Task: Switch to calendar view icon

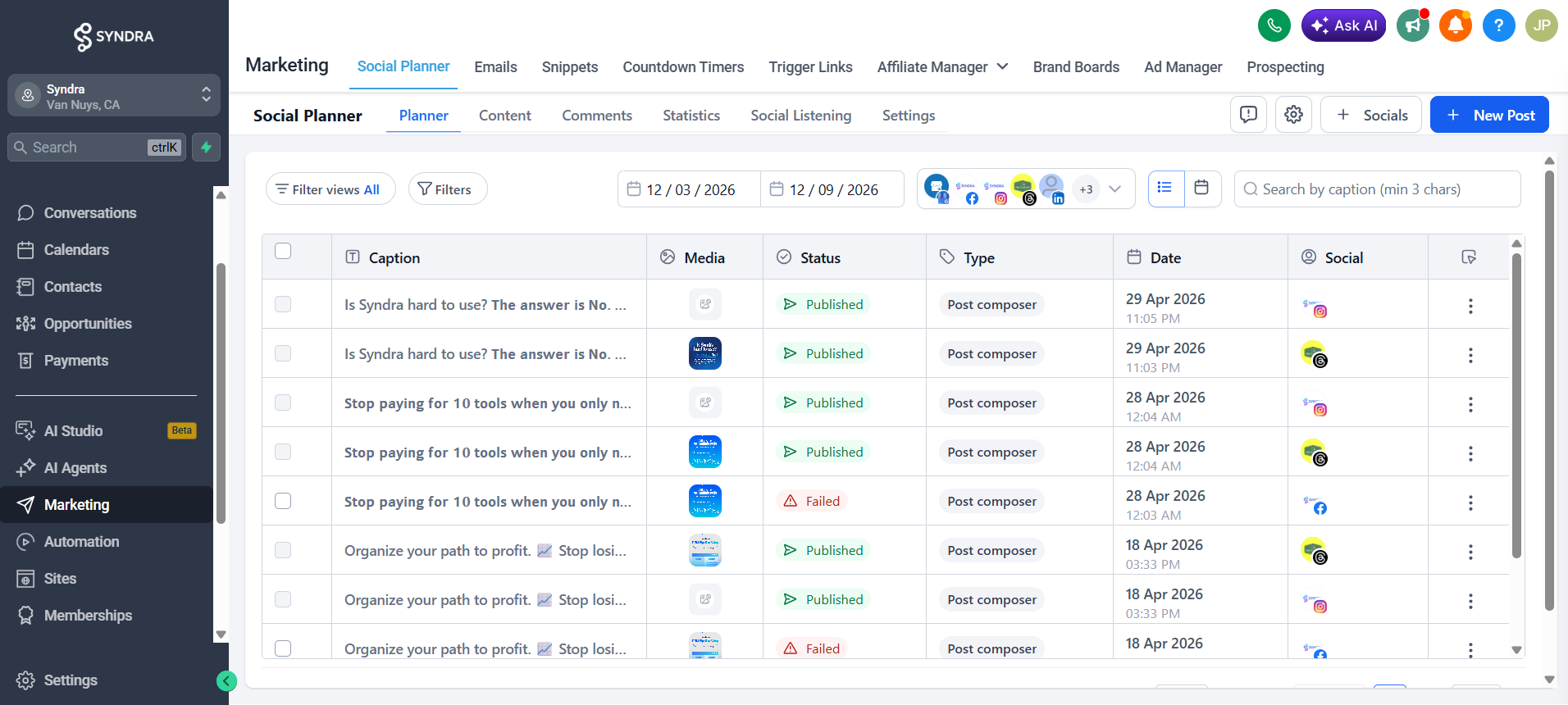Action: click(1201, 189)
